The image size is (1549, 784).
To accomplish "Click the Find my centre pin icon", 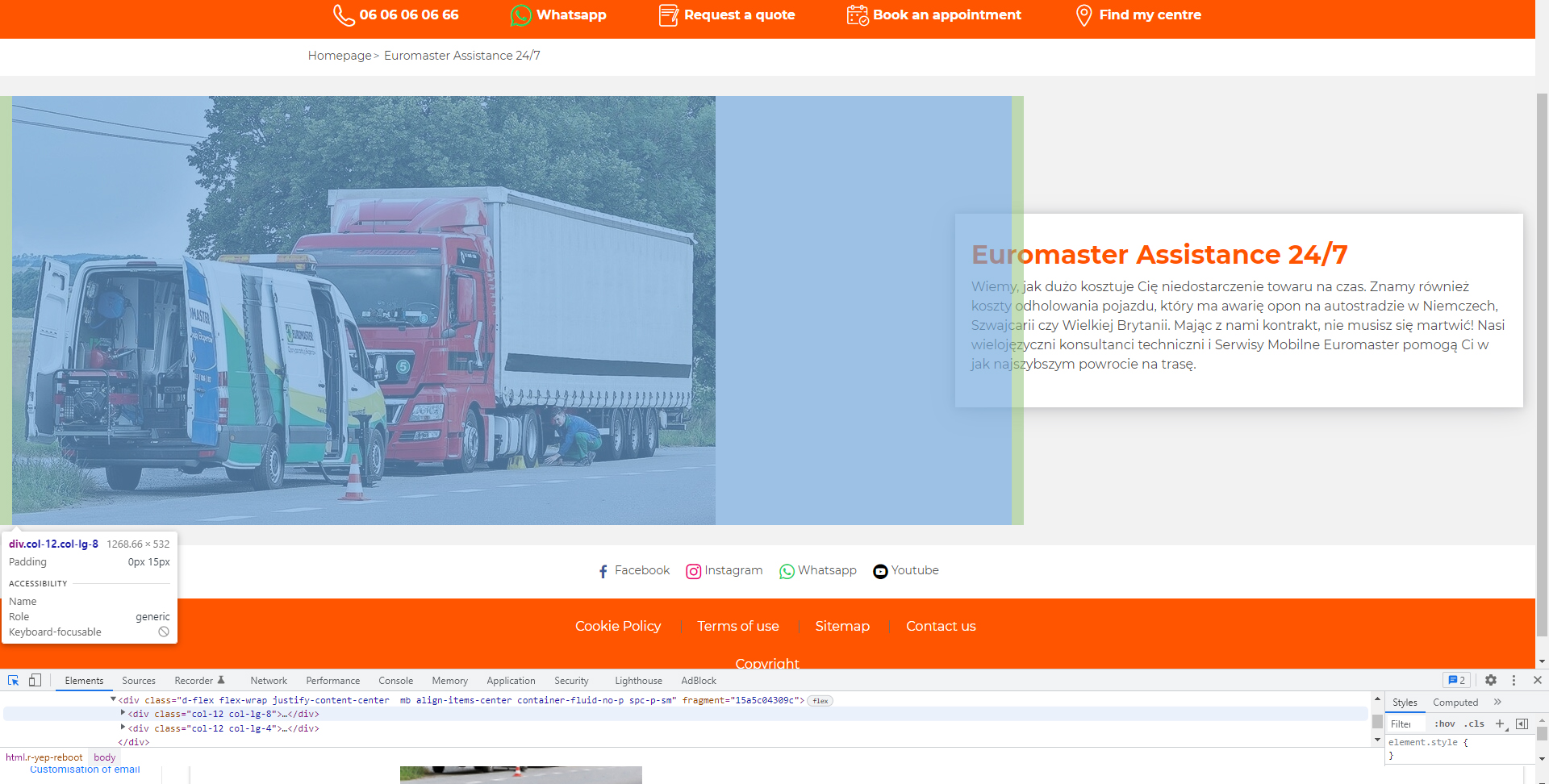I will point(1084,15).
